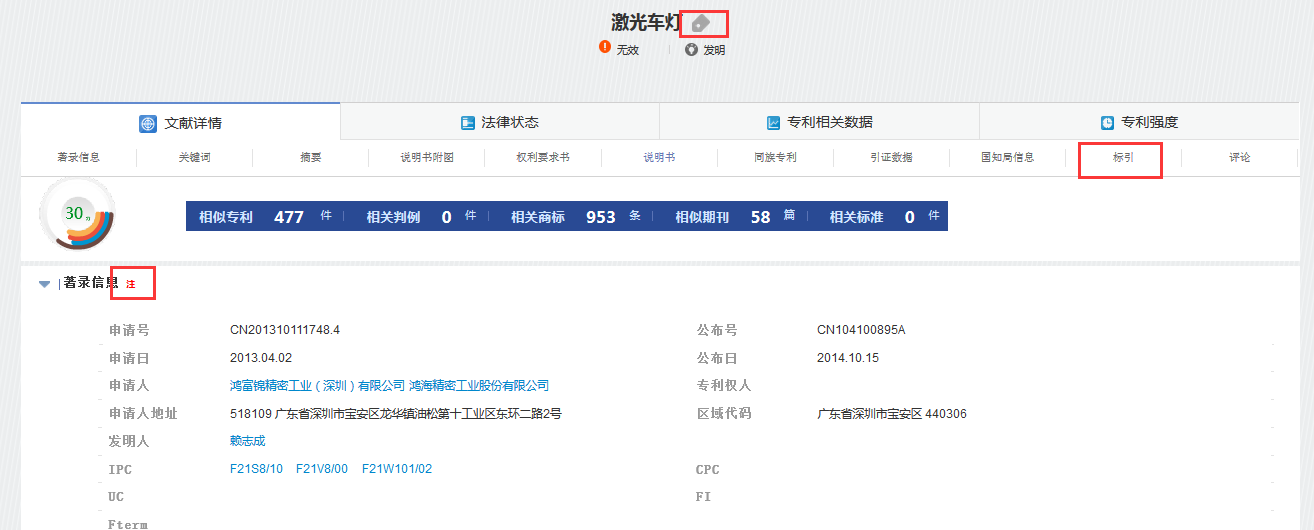The height and width of the screenshot is (530, 1314).
Task: Click the 专利相关数据 chart icon
Action: [x=773, y=123]
